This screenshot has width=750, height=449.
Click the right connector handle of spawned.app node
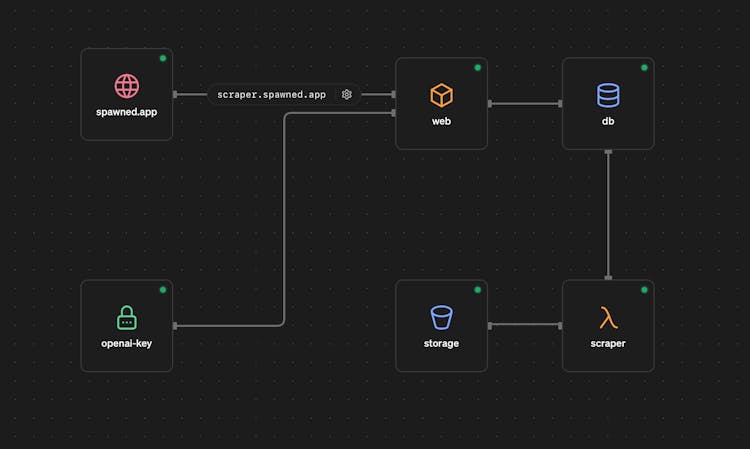(175, 94)
